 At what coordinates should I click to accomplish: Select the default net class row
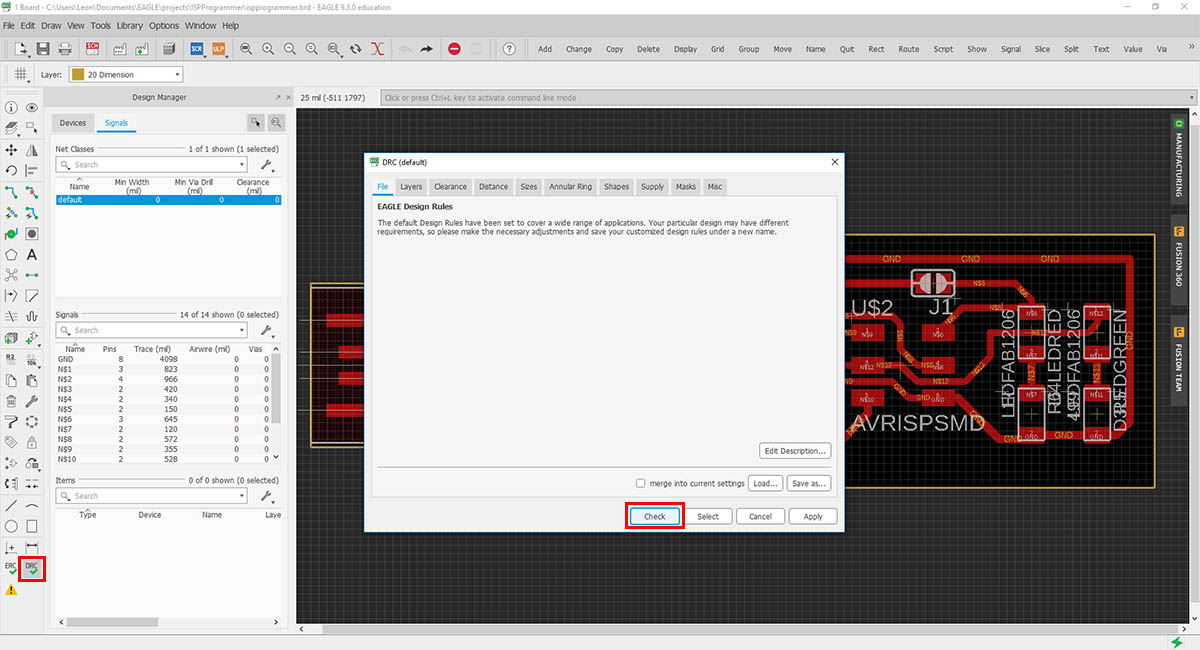[x=167, y=200]
